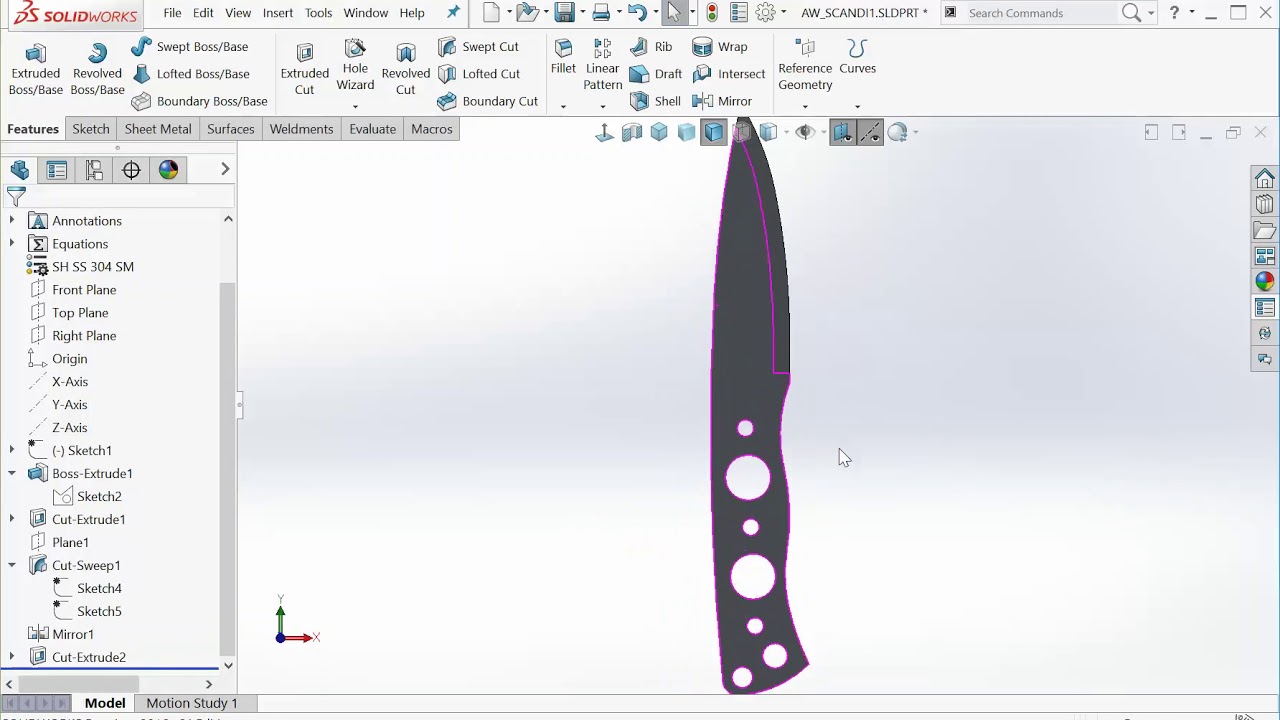This screenshot has height=720, width=1280.
Task: Use the Draft feature tool
Action: tap(656, 74)
